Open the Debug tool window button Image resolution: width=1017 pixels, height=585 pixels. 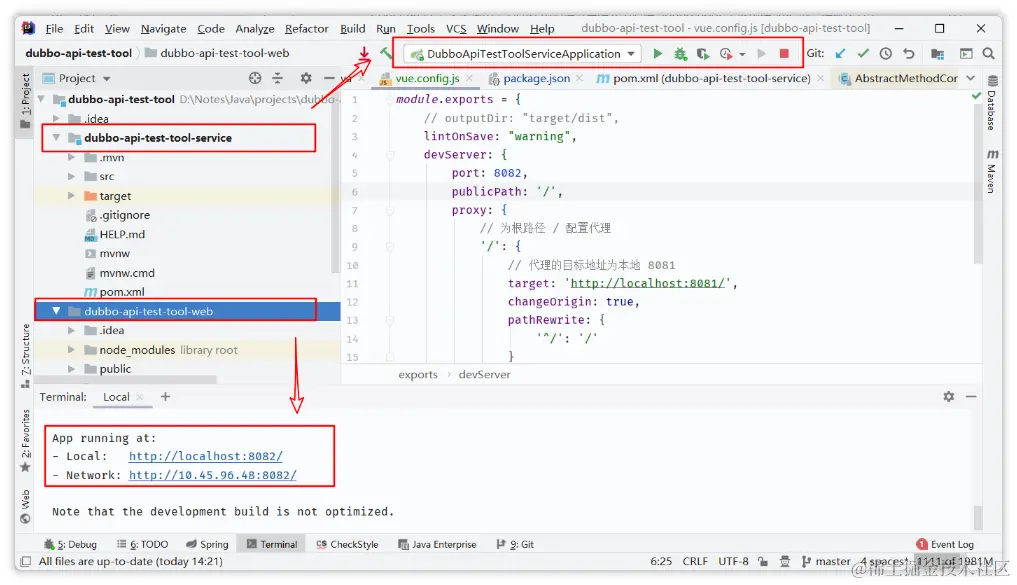[x=70, y=544]
